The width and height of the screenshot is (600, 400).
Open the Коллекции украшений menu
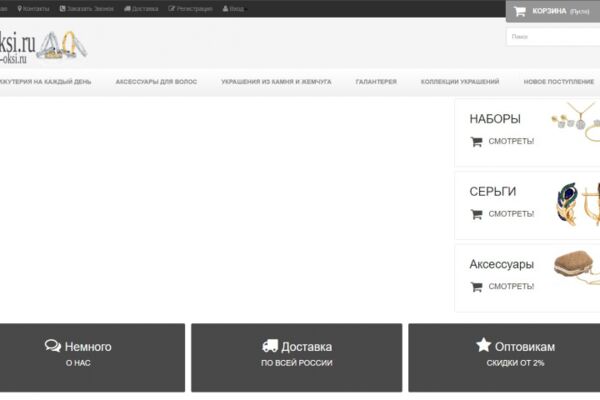(x=460, y=82)
